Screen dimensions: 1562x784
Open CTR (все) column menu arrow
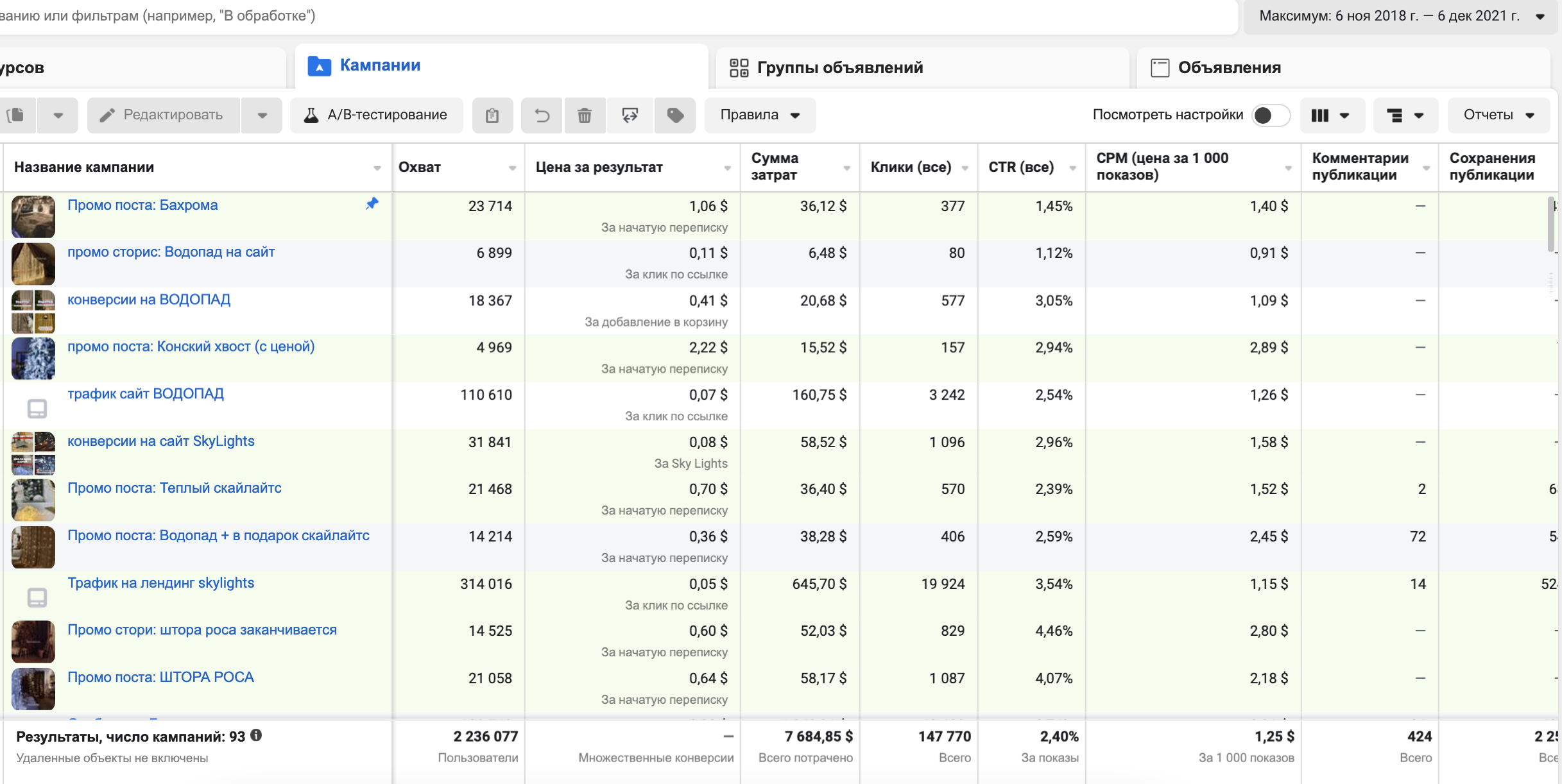1072,168
